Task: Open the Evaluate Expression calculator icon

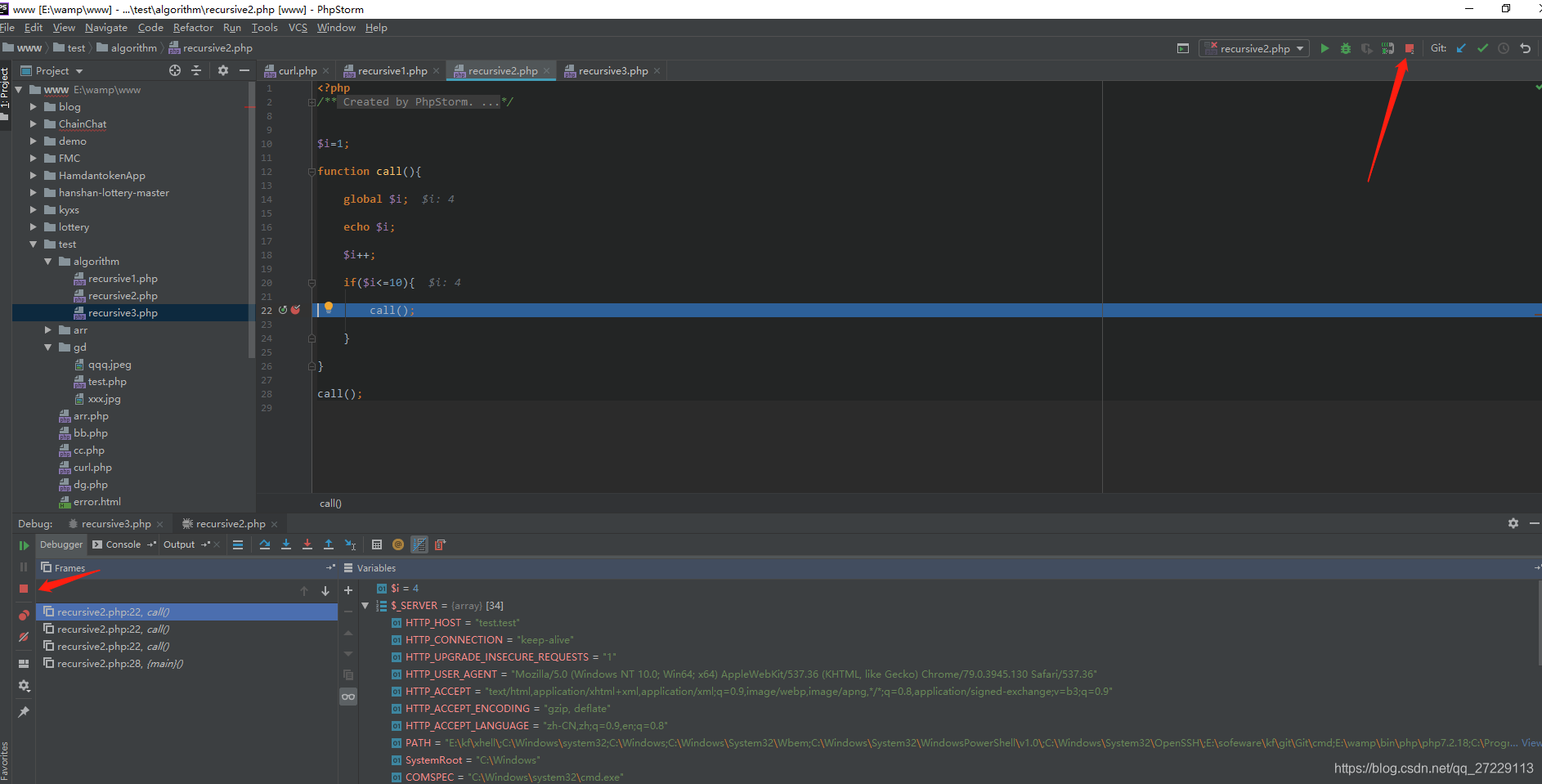Action: (x=377, y=544)
